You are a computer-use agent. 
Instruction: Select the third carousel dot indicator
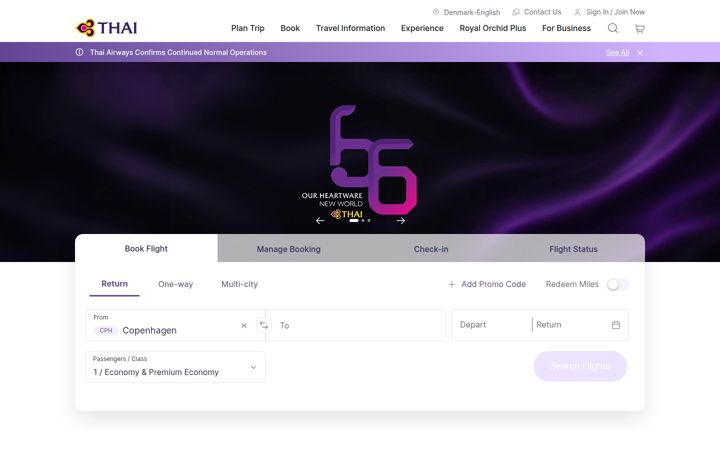coord(369,220)
